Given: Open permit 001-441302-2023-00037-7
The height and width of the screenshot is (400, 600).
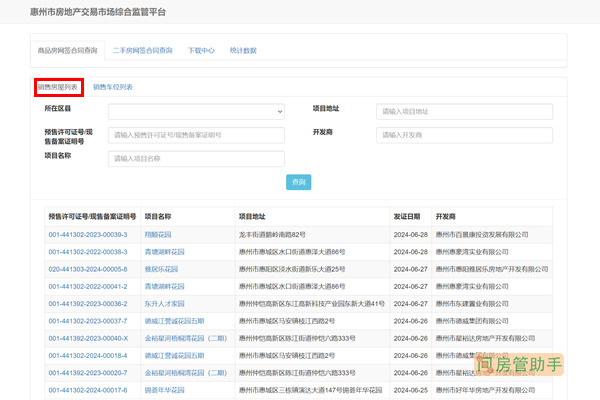Looking at the screenshot, I should coord(88,321).
